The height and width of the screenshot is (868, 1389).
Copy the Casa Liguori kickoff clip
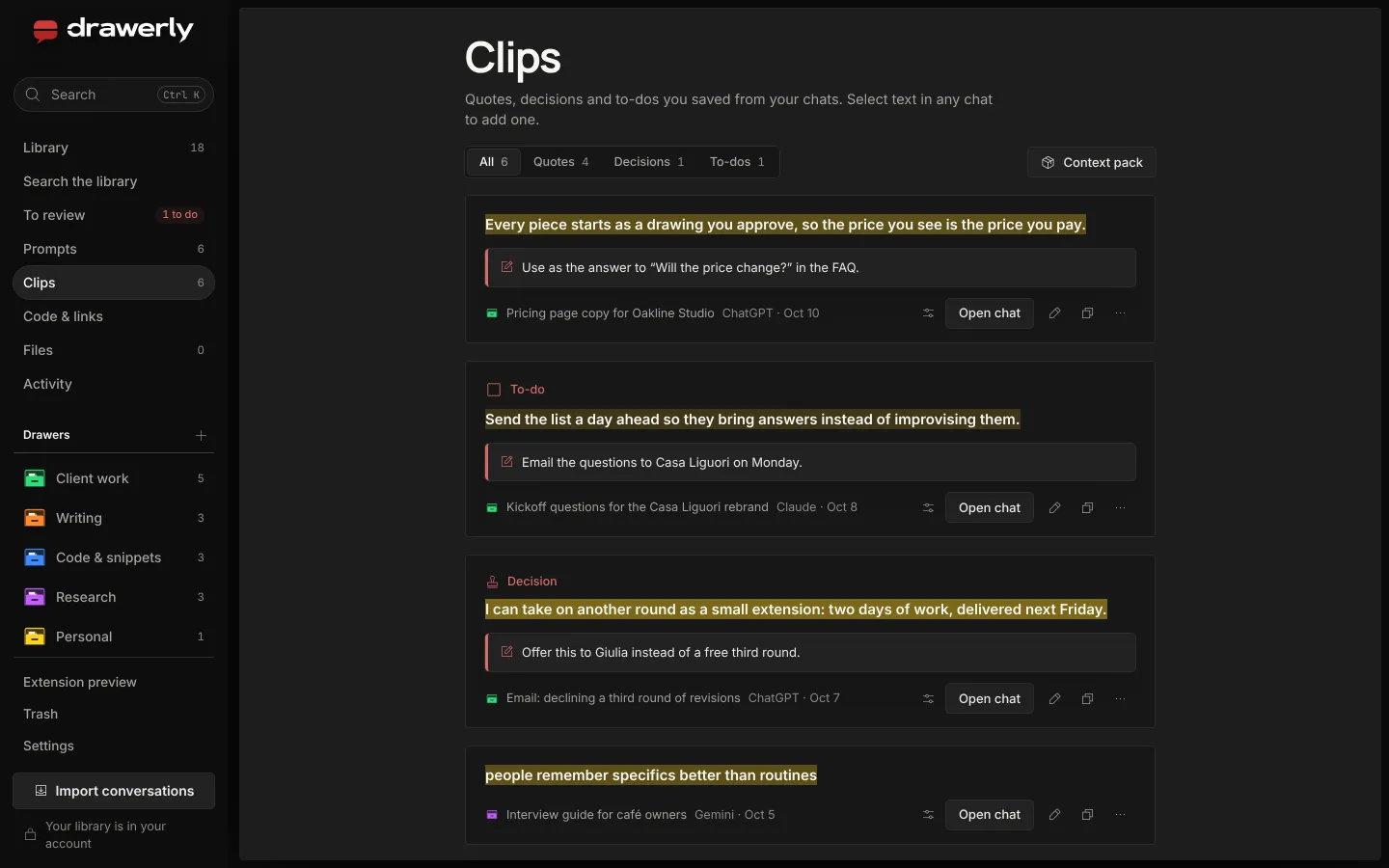click(1087, 508)
